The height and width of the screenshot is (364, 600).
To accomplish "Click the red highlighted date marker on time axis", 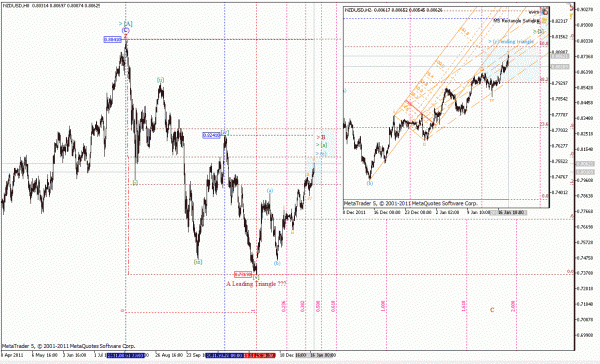I will click(x=259, y=356).
